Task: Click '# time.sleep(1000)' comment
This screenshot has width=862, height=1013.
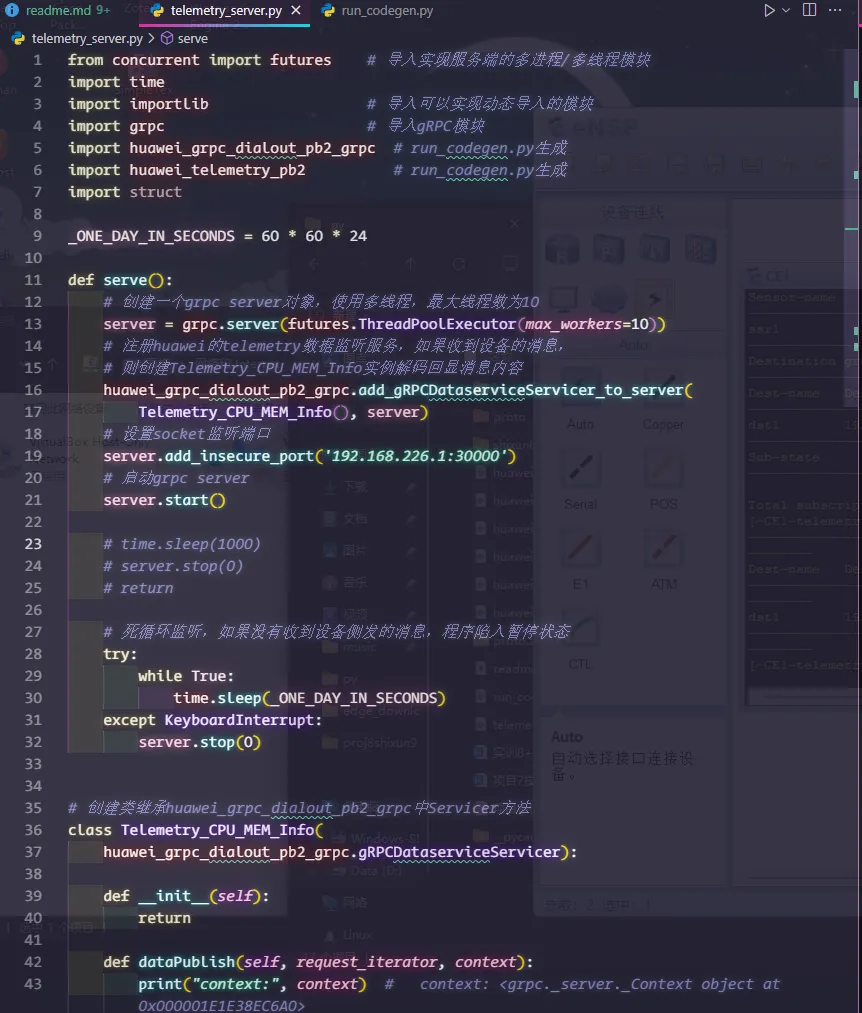Action: click(182, 544)
